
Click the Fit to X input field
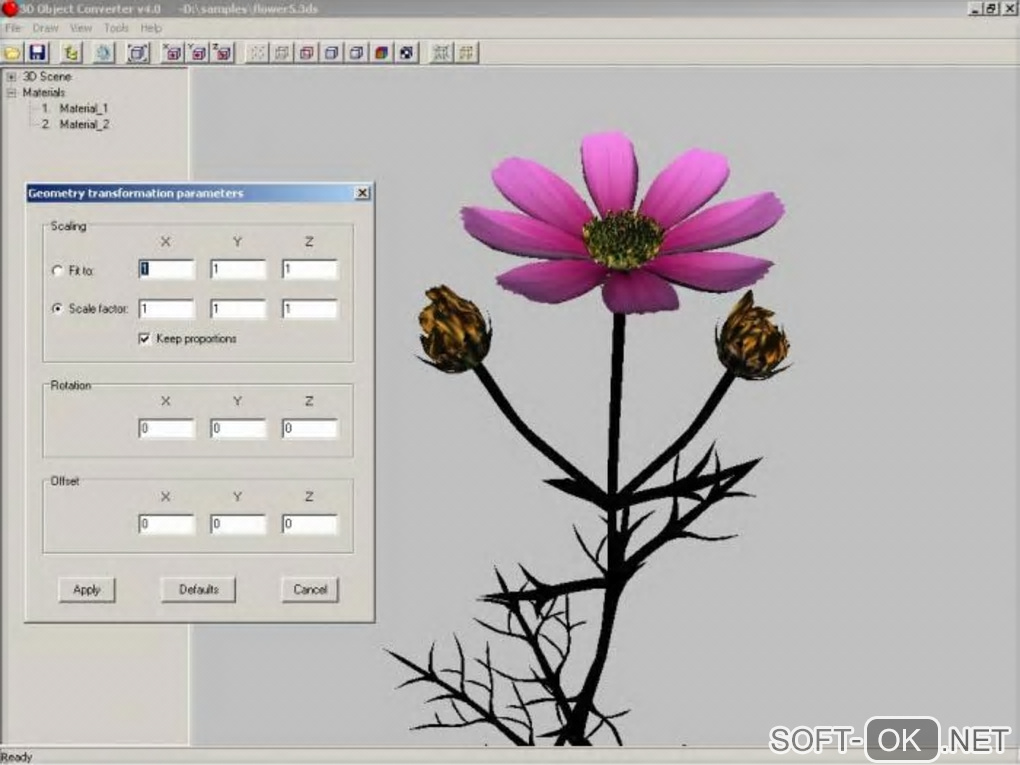(x=167, y=269)
